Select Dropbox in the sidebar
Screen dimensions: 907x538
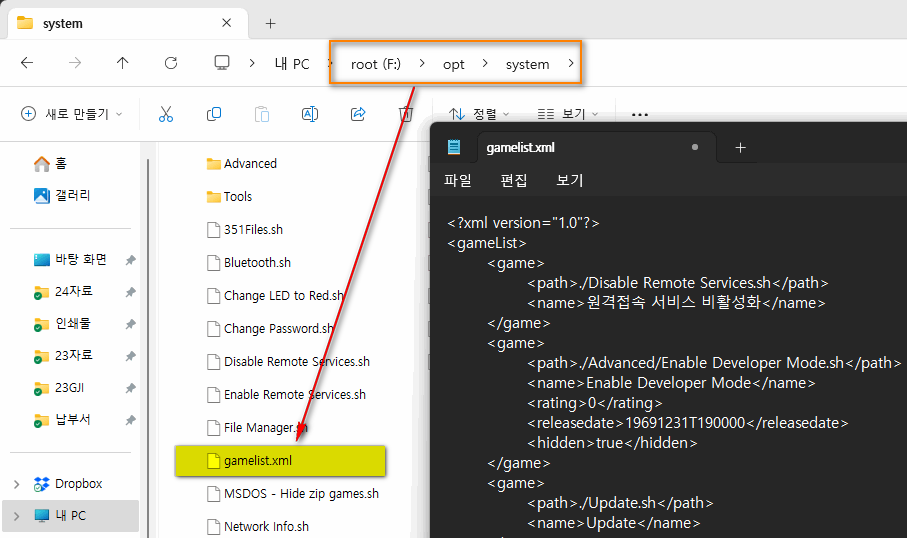(68, 484)
